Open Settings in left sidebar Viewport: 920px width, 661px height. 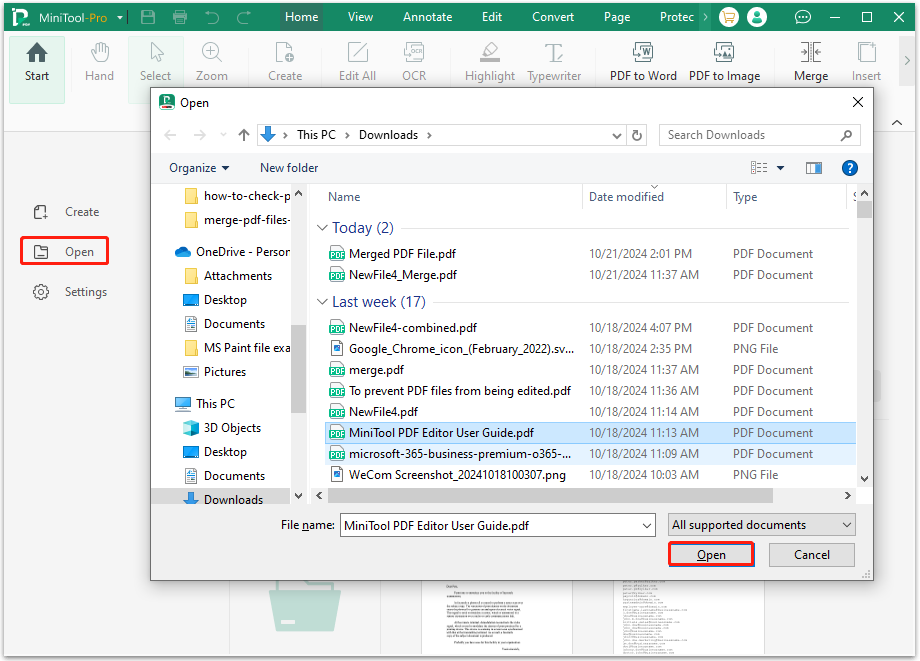tap(70, 292)
